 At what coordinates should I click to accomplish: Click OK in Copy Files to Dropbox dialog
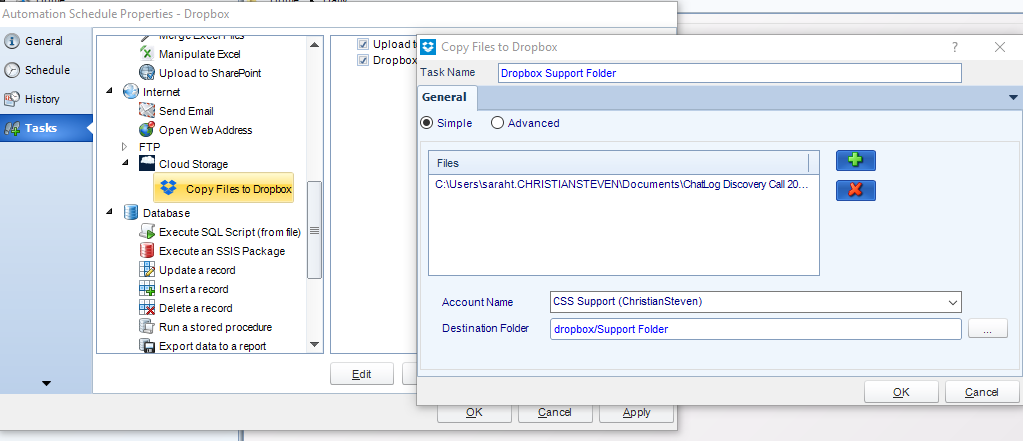901,392
